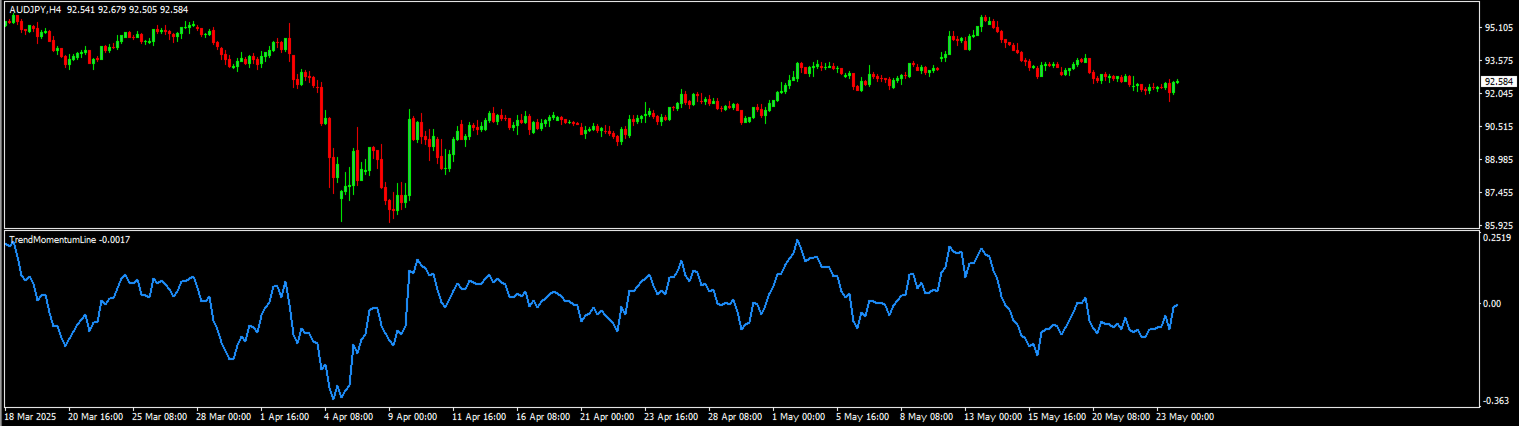Select the TrendMomentumLine -0.0017 indicator label
Screen dimensions: 1519x426
pos(69,239)
